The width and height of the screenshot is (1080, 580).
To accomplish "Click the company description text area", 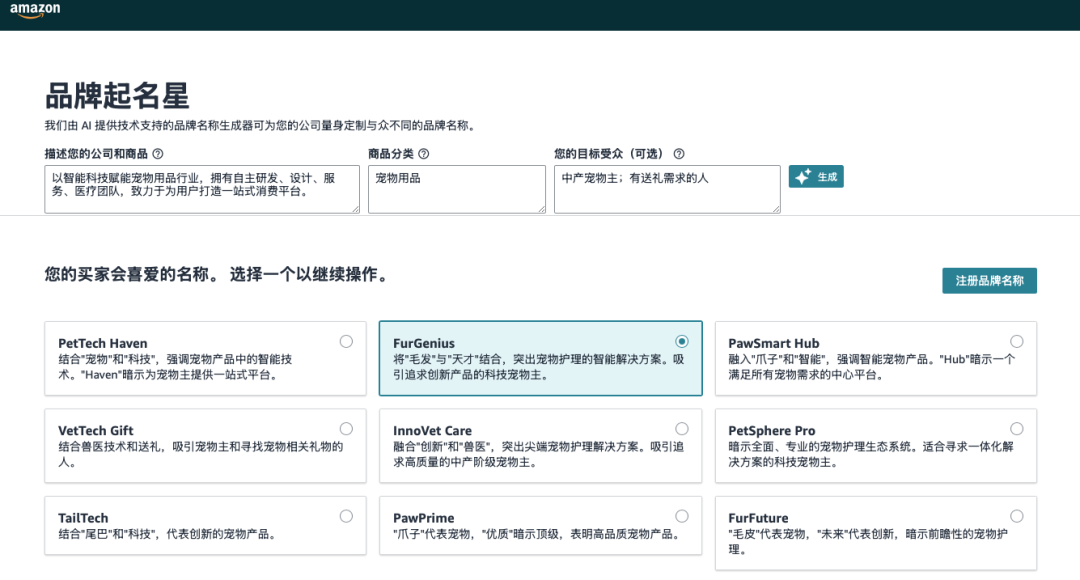I will 200,189.
